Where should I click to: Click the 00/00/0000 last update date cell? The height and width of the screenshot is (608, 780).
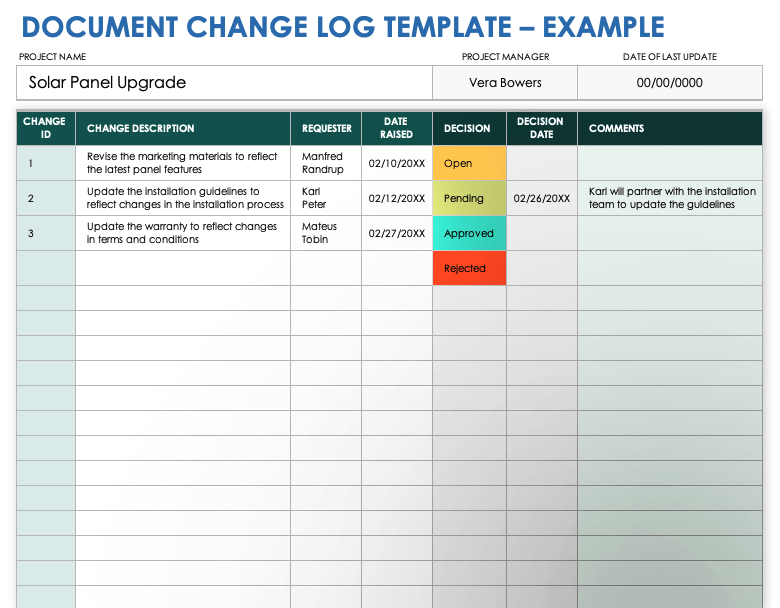pos(669,83)
